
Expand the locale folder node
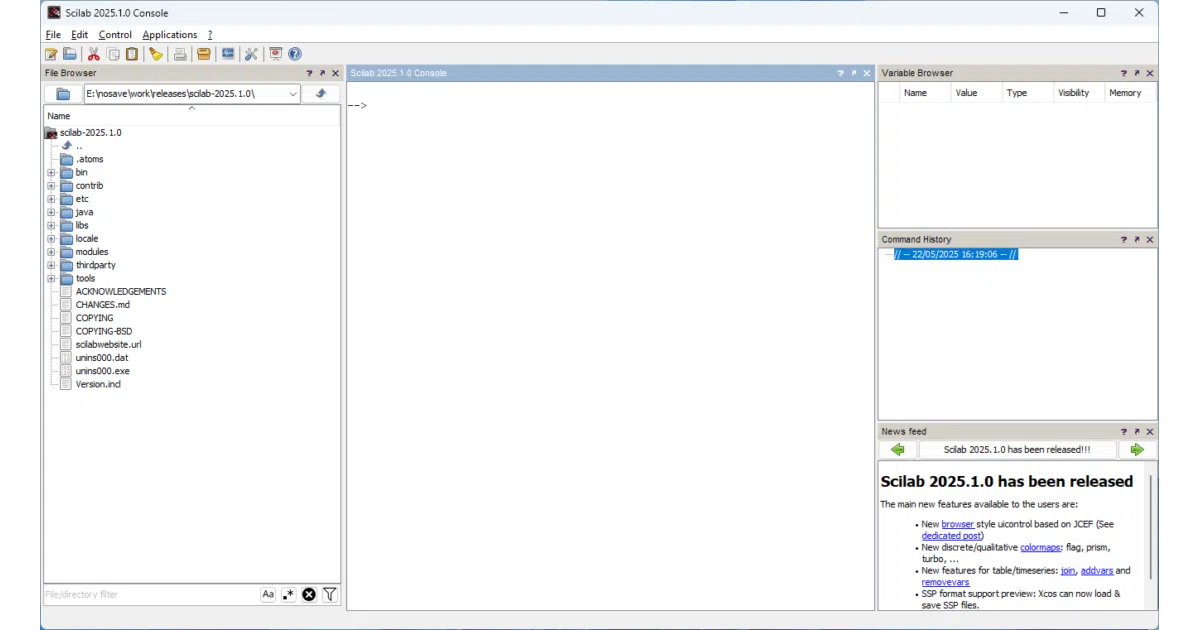tap(51, 239)
